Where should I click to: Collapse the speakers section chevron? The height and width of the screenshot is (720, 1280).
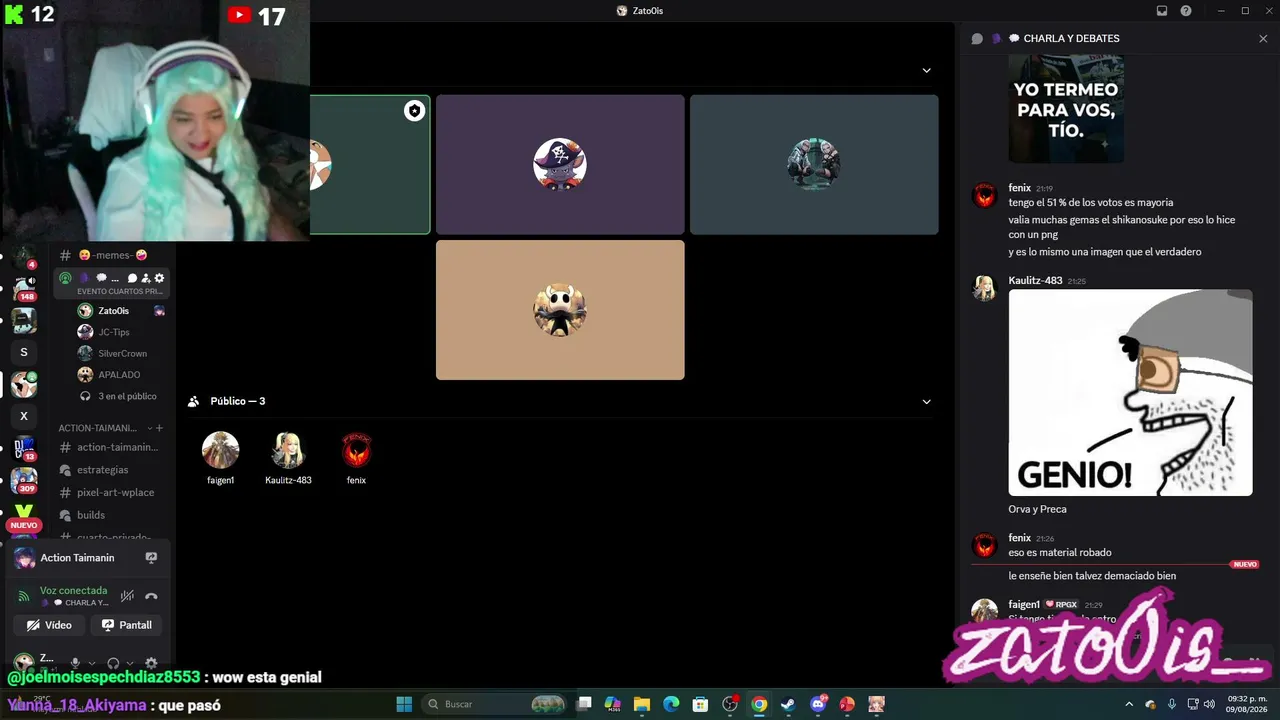pyautogui.click(x=926, y=70)
